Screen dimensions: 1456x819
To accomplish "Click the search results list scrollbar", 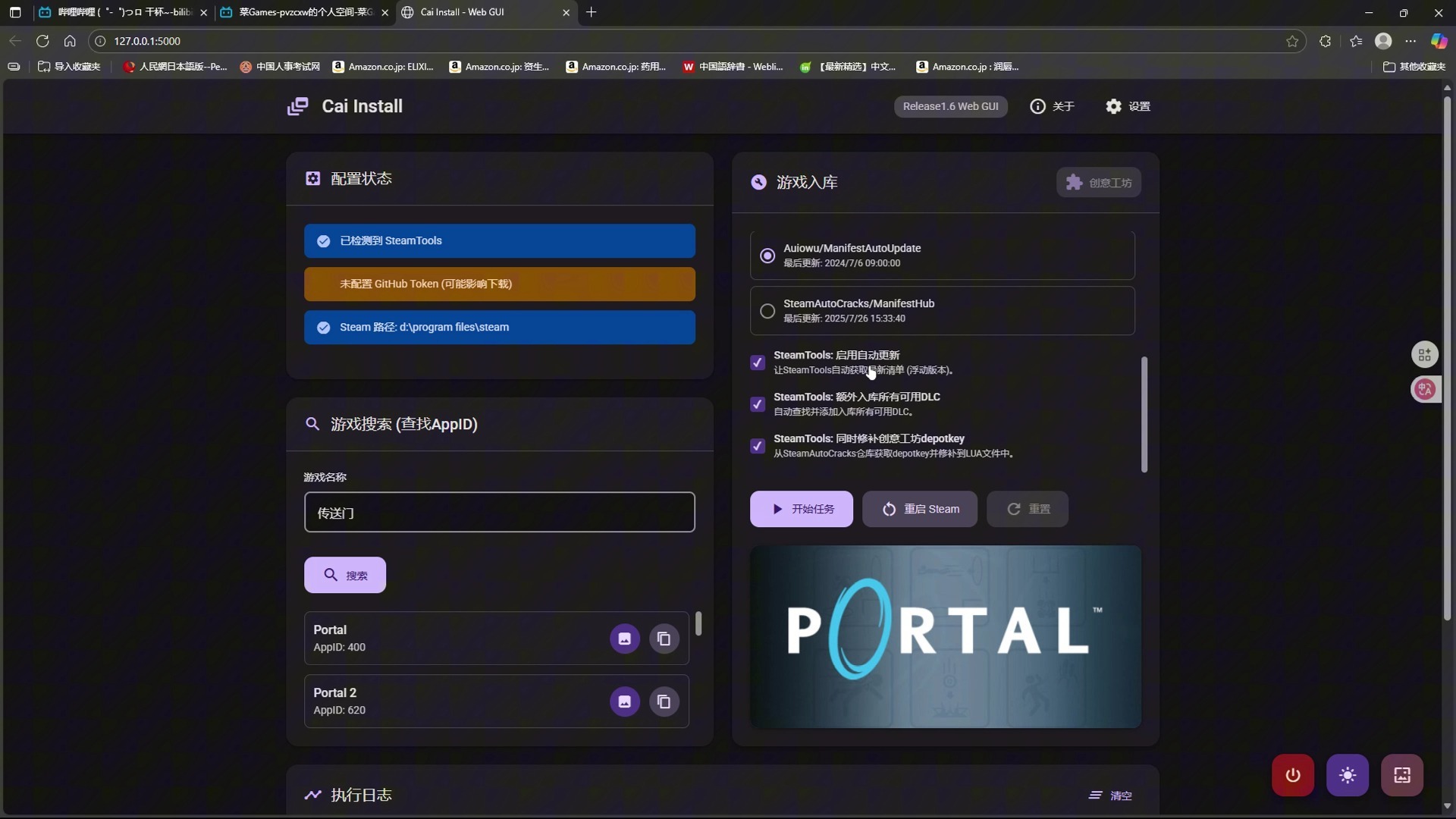I will [x=698, y=624].
